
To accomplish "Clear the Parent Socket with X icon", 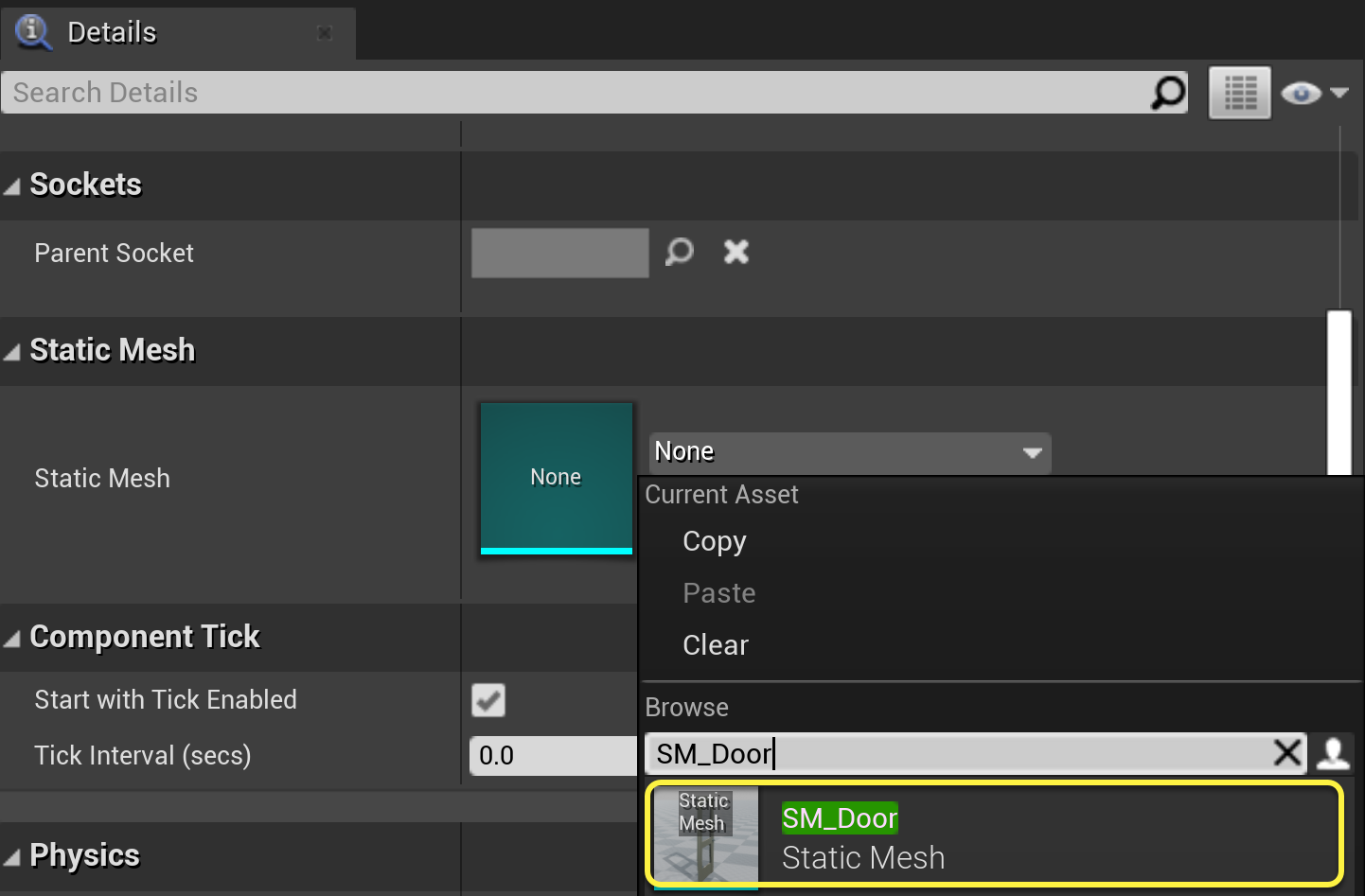I will (736, 252).
